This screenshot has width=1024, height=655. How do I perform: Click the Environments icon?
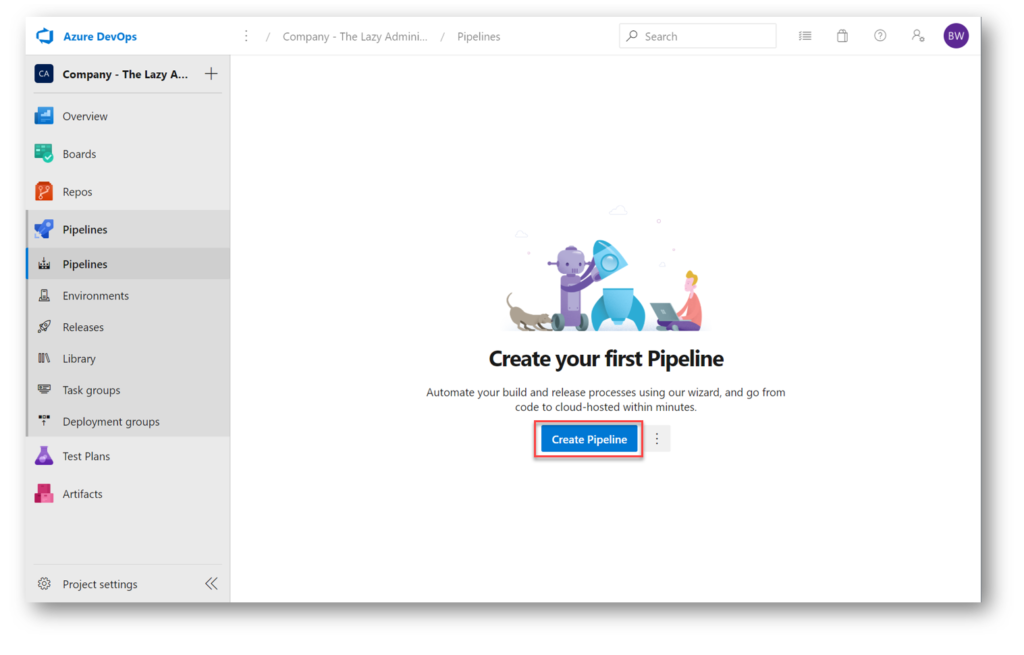pos(44,295)
